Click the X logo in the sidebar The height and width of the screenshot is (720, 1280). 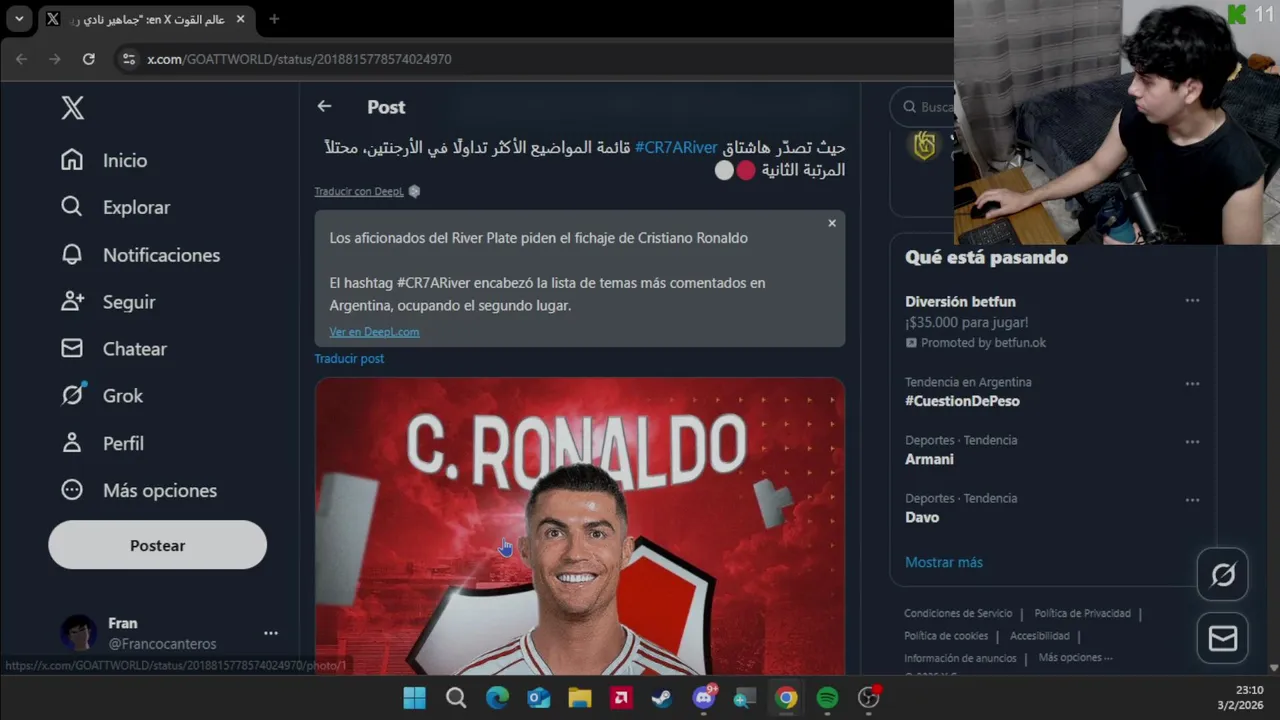(x=73, y=108)
